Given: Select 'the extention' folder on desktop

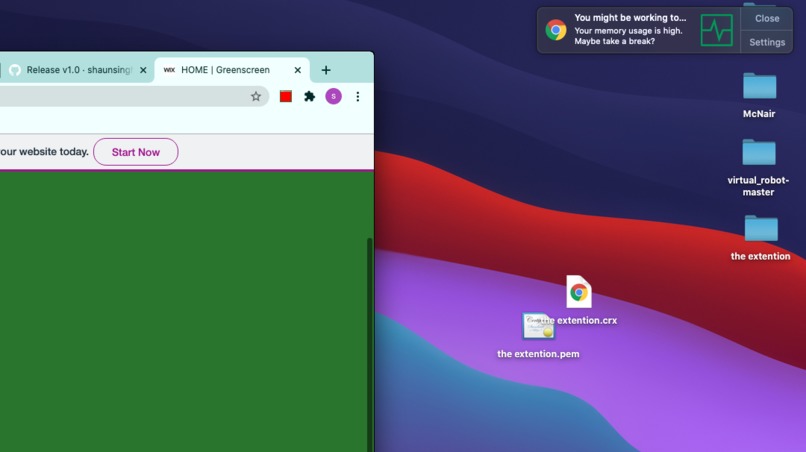Looking at the screenshot, I should click(x=761, y=228).
